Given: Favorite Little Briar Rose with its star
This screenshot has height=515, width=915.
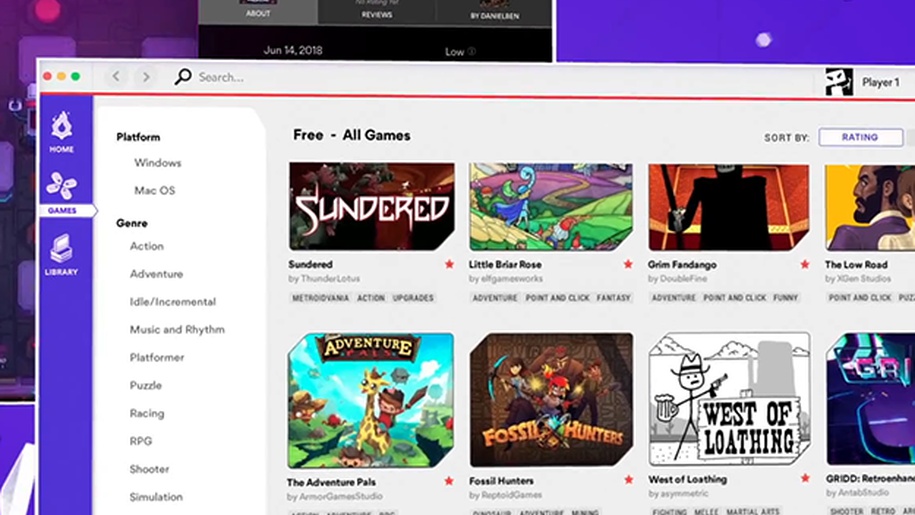Looking at the screenshot, I should click(x=628, y=264).
